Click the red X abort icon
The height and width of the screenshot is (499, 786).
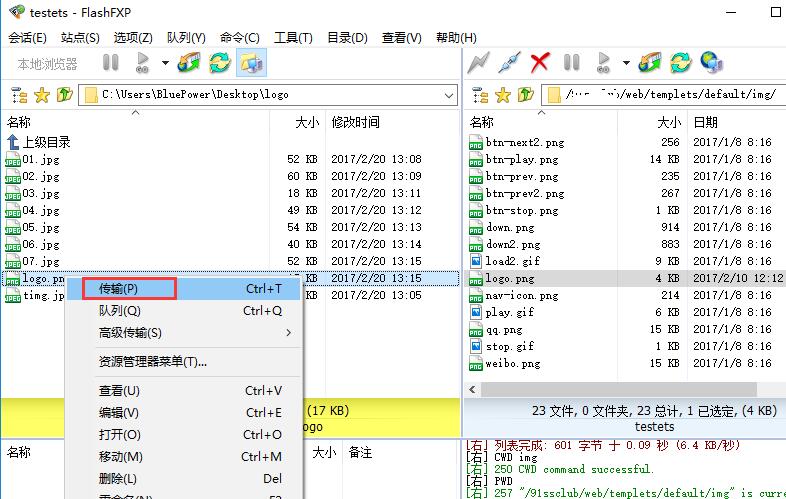540,63
